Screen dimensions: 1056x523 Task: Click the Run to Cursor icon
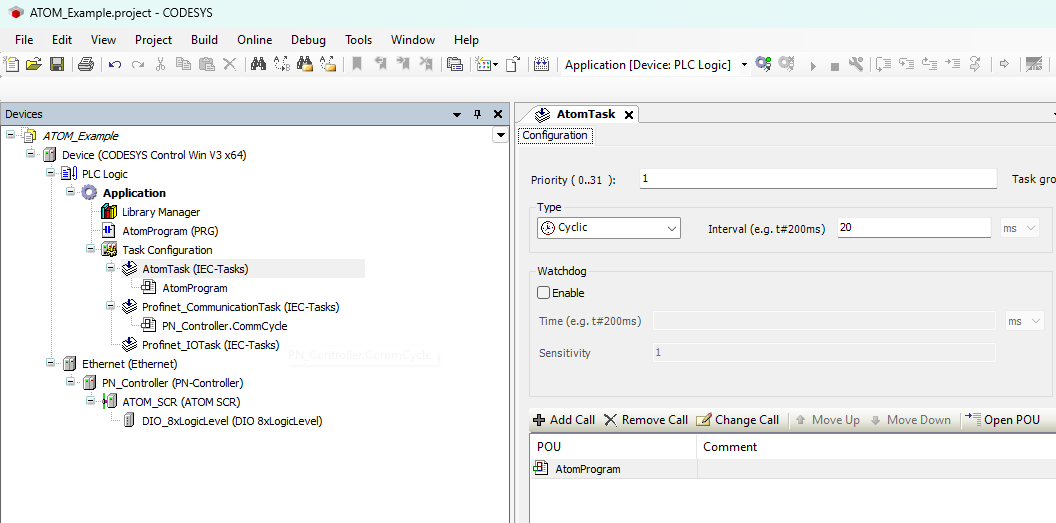click(952, 65)
